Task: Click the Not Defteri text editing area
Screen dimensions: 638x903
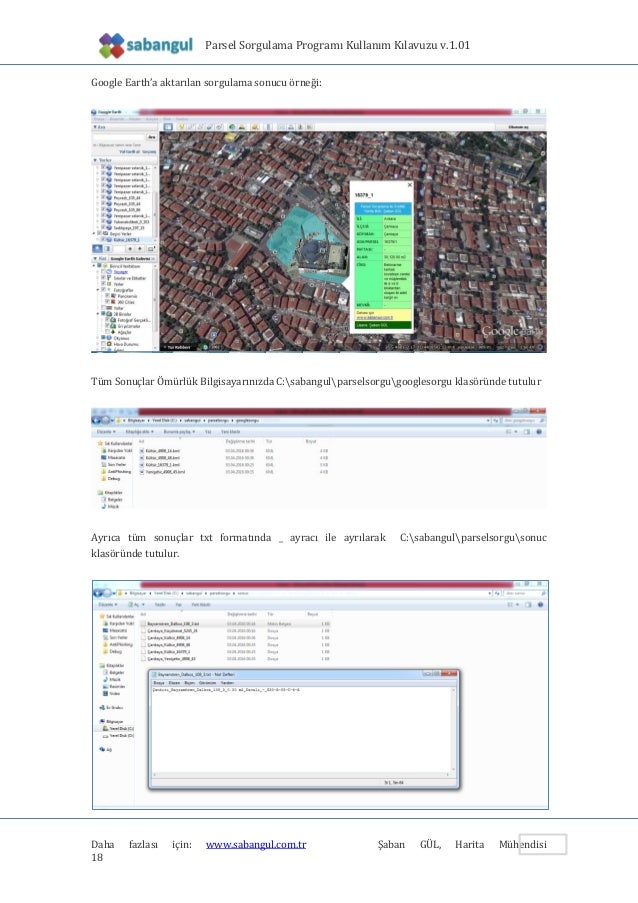Action: click(x=302, y=731)
